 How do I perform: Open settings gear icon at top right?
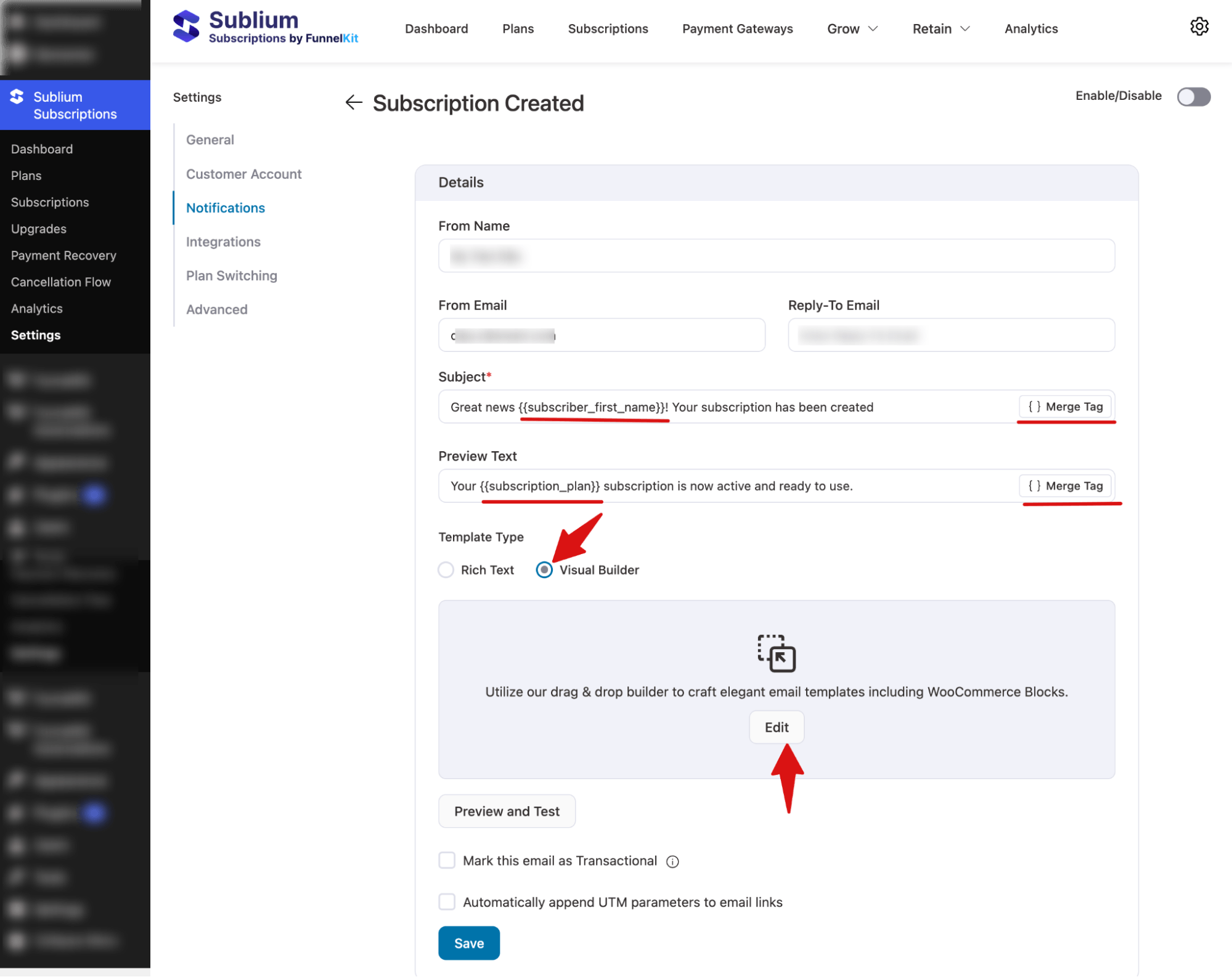click(1199, 27)
